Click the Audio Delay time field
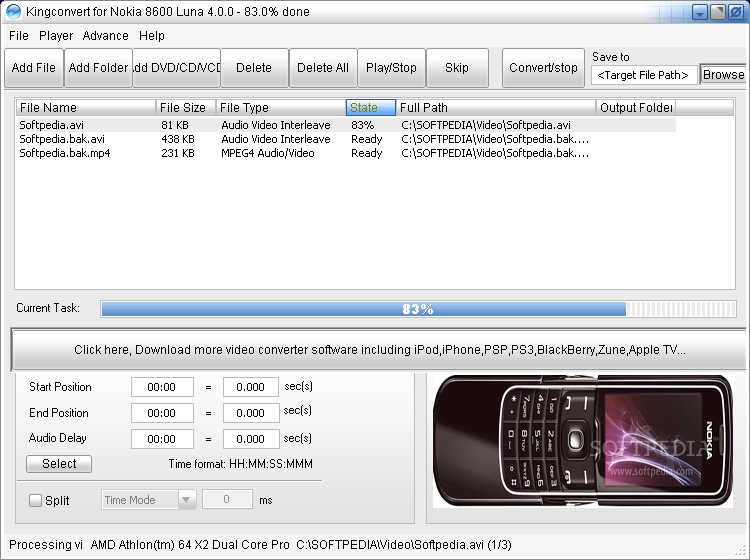 [162, 439]
